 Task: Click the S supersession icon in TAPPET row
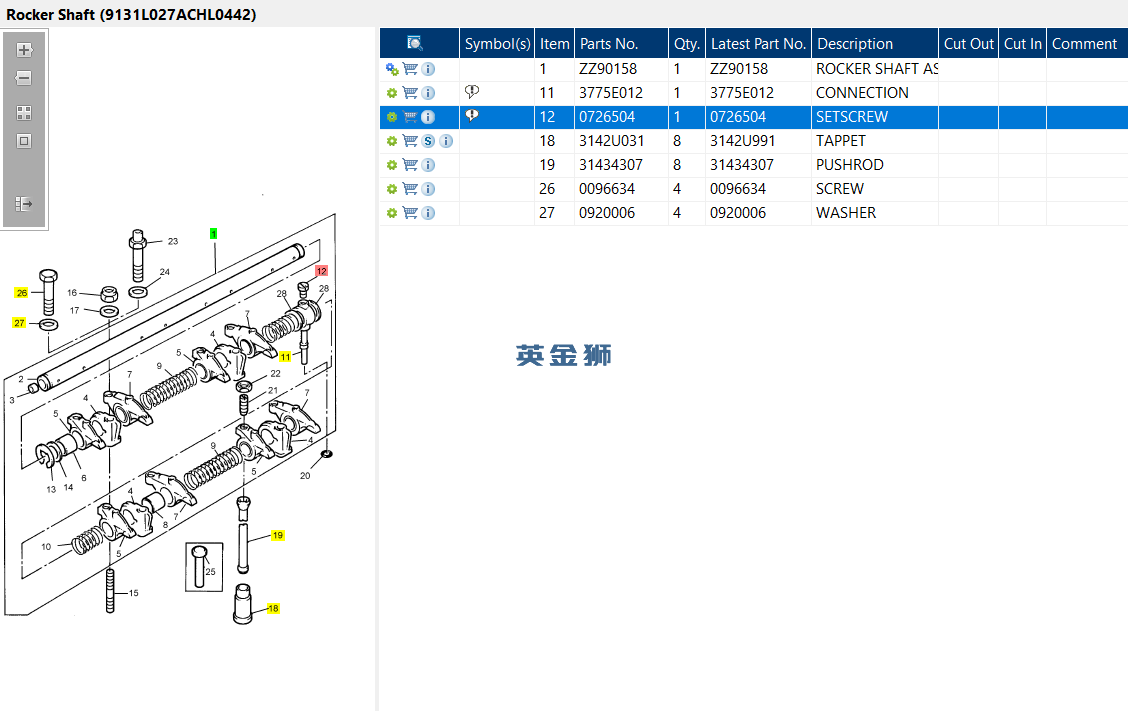pos(428,141)
